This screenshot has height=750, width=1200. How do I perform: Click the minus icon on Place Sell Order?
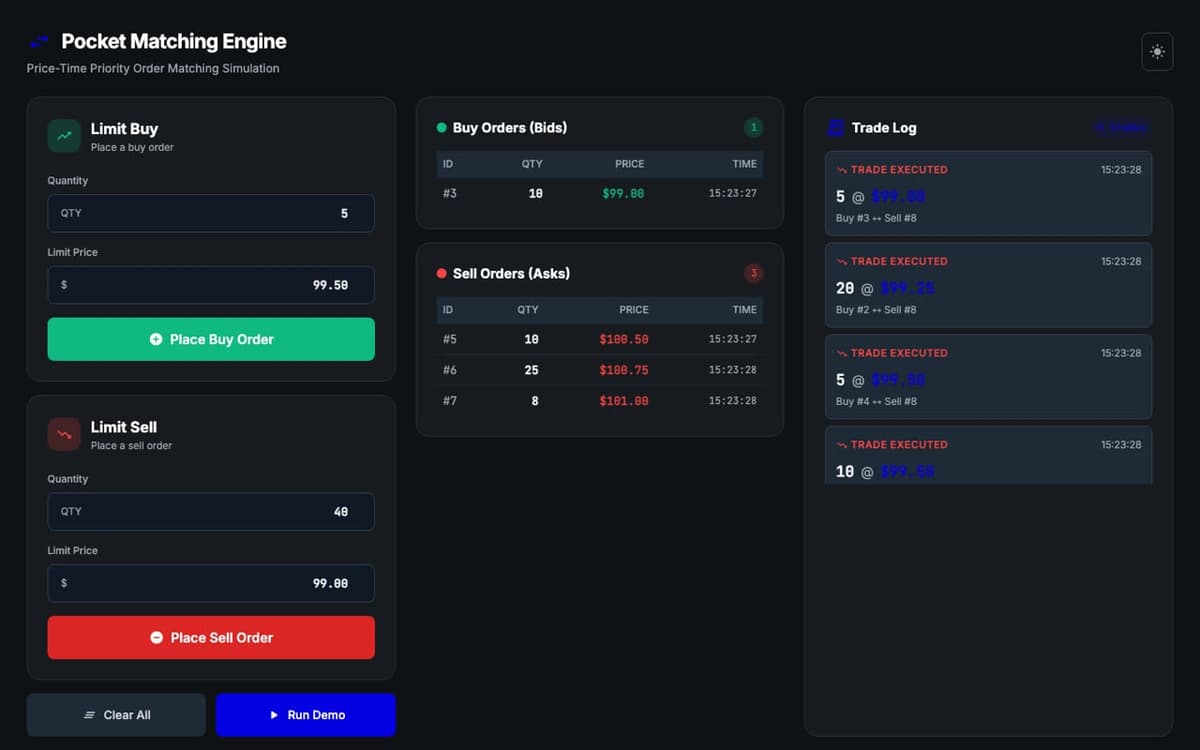point(156,637)
